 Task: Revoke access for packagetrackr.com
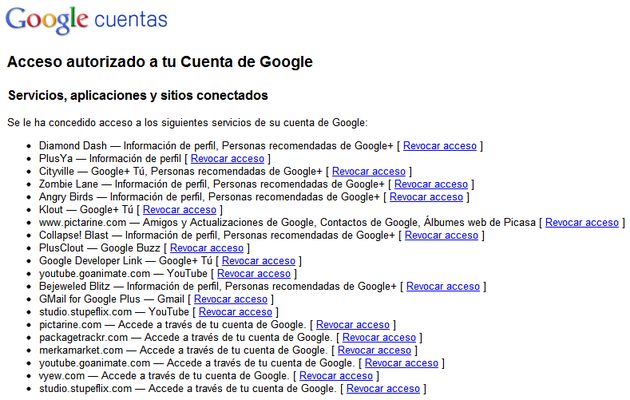click(379, 338)
